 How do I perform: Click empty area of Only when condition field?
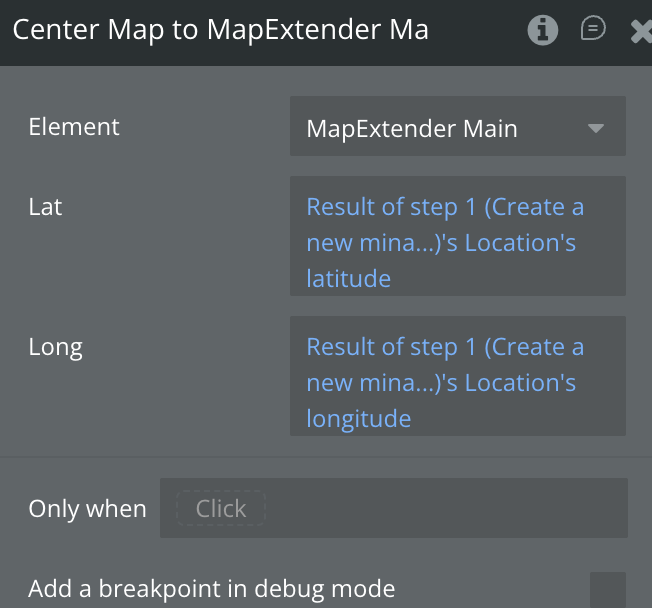coord(450,508)
